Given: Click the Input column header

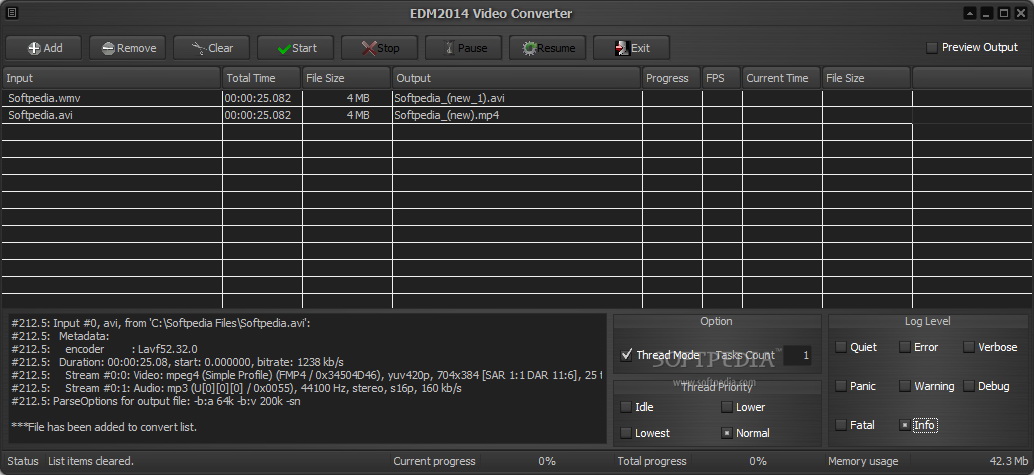Looking at the screenshot, I should [x=111, y=78].
